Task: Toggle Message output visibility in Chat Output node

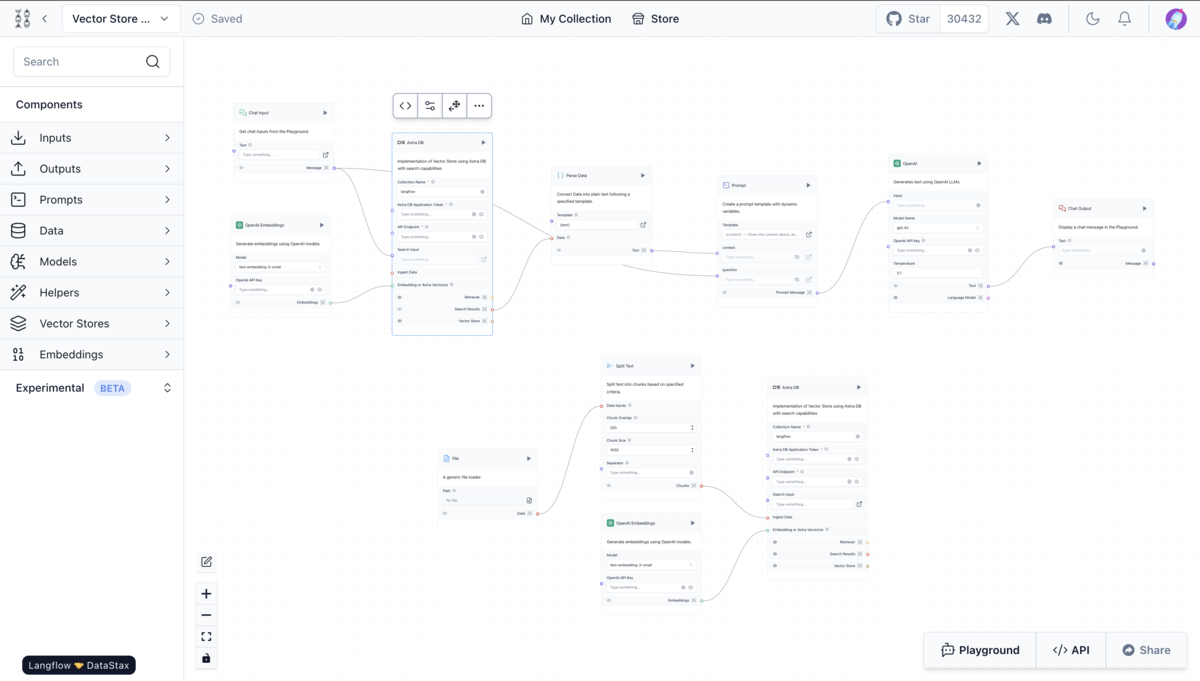Action: point(1062,264)
